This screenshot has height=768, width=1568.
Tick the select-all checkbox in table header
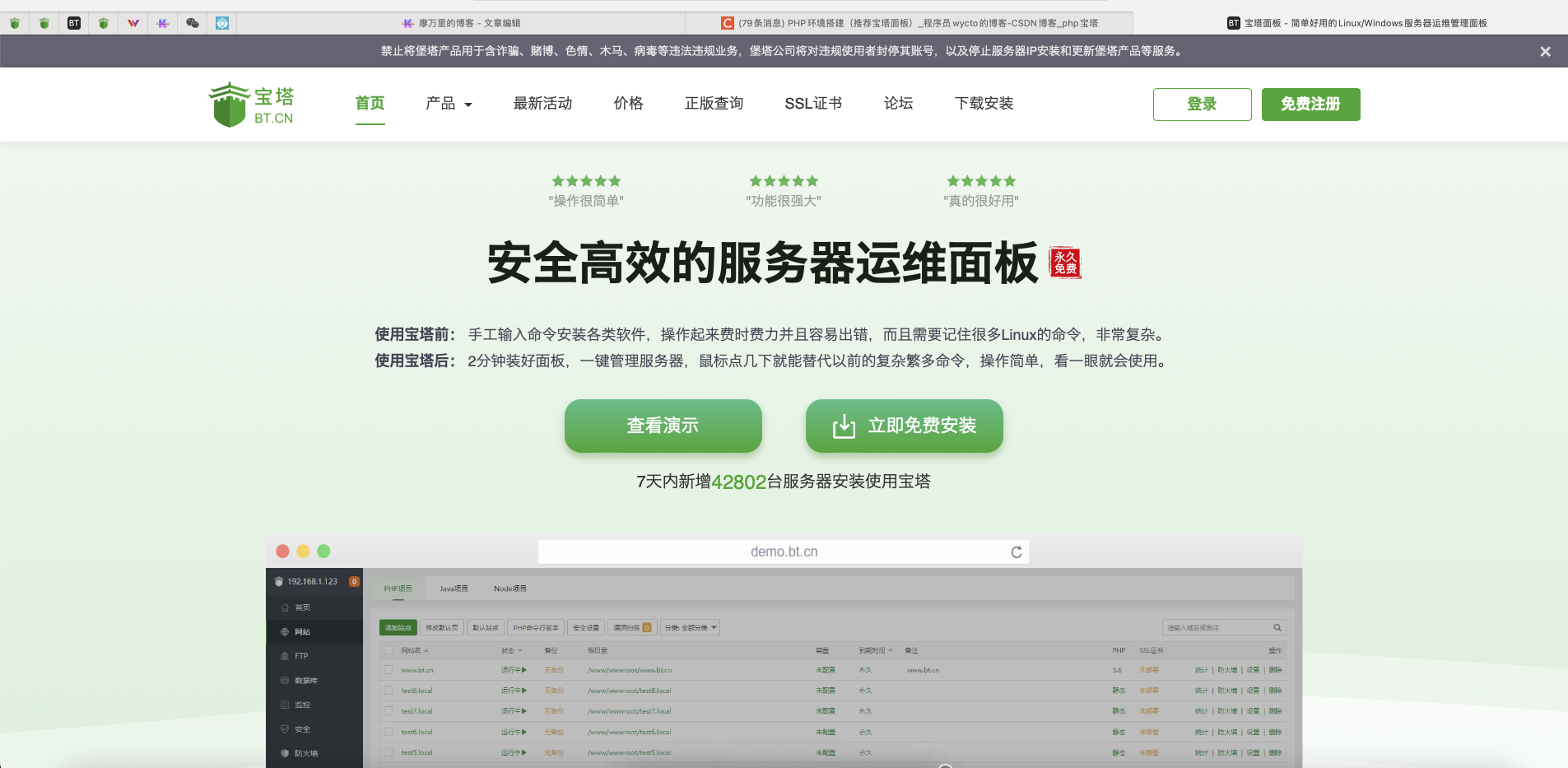point(389,650)
